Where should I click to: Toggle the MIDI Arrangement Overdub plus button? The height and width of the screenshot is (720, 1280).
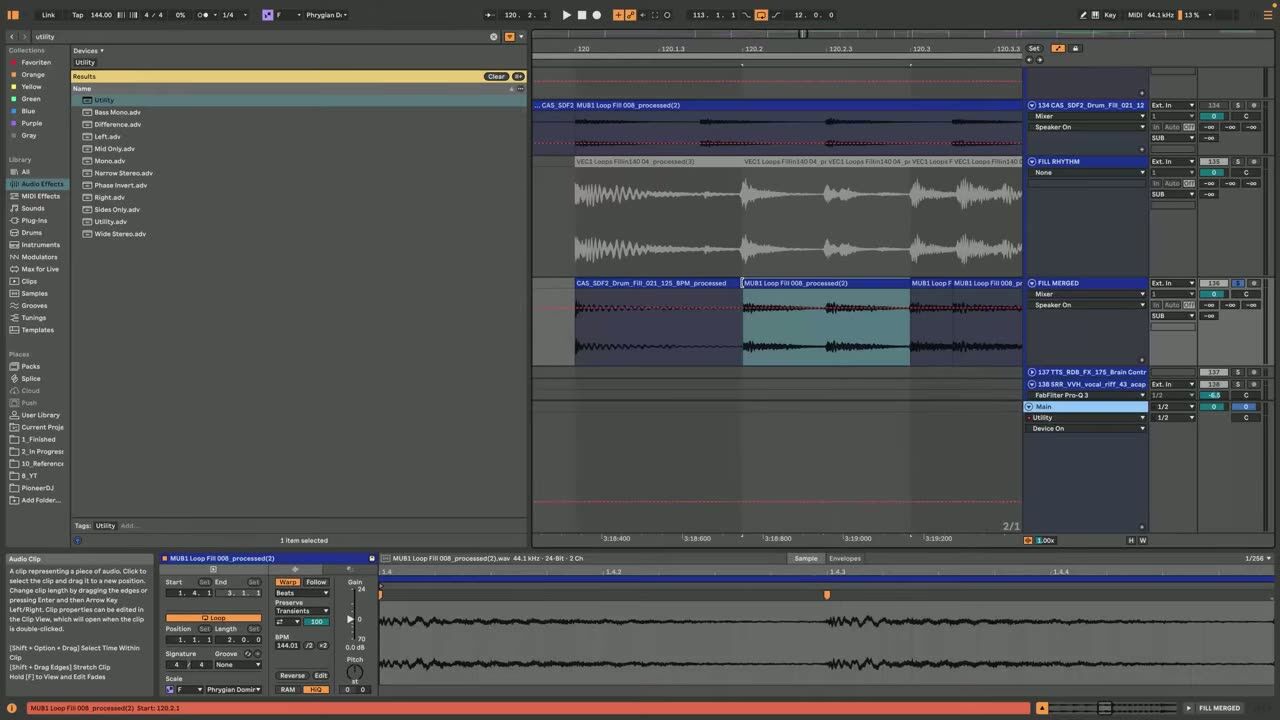(x=618, y=15)
